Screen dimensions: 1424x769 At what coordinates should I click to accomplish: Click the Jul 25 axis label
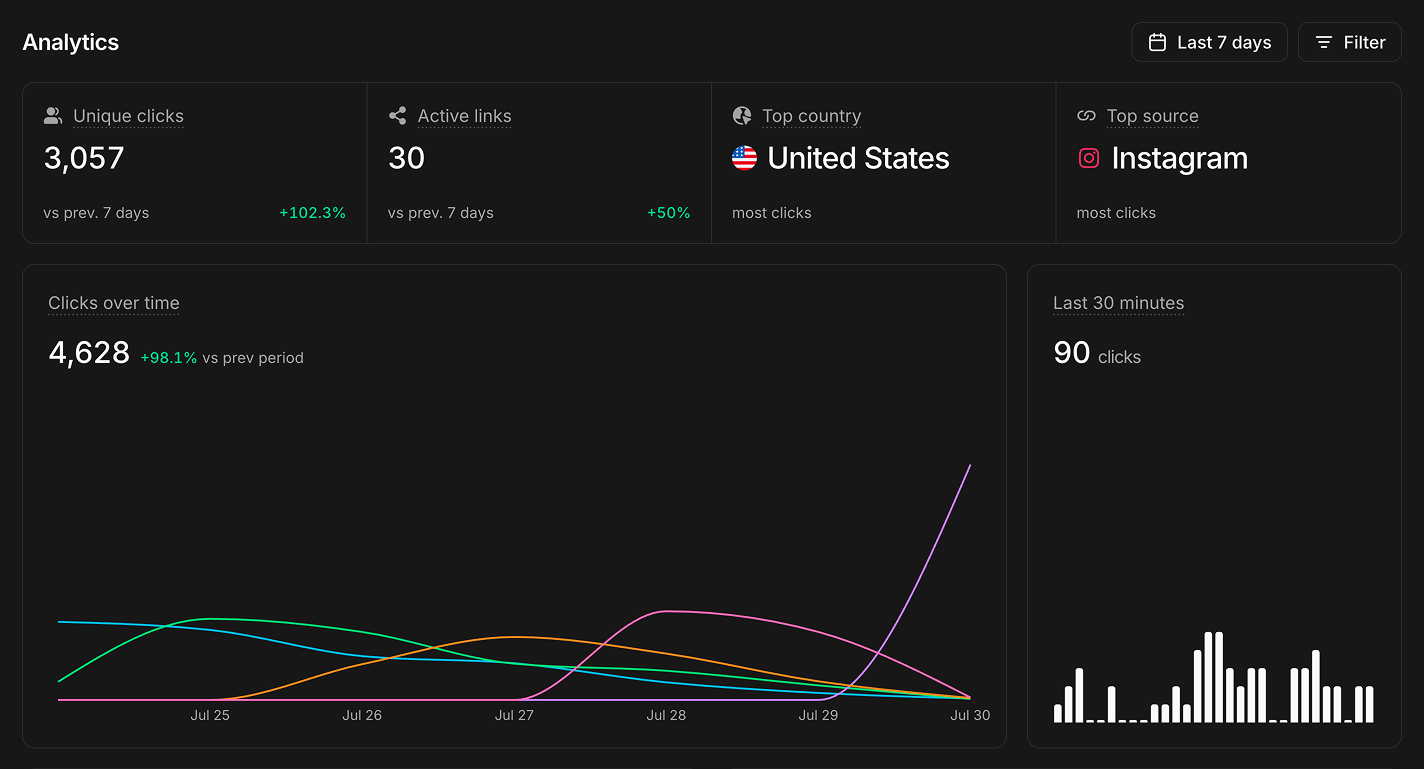pyautogui.click(x=210, y=715)
